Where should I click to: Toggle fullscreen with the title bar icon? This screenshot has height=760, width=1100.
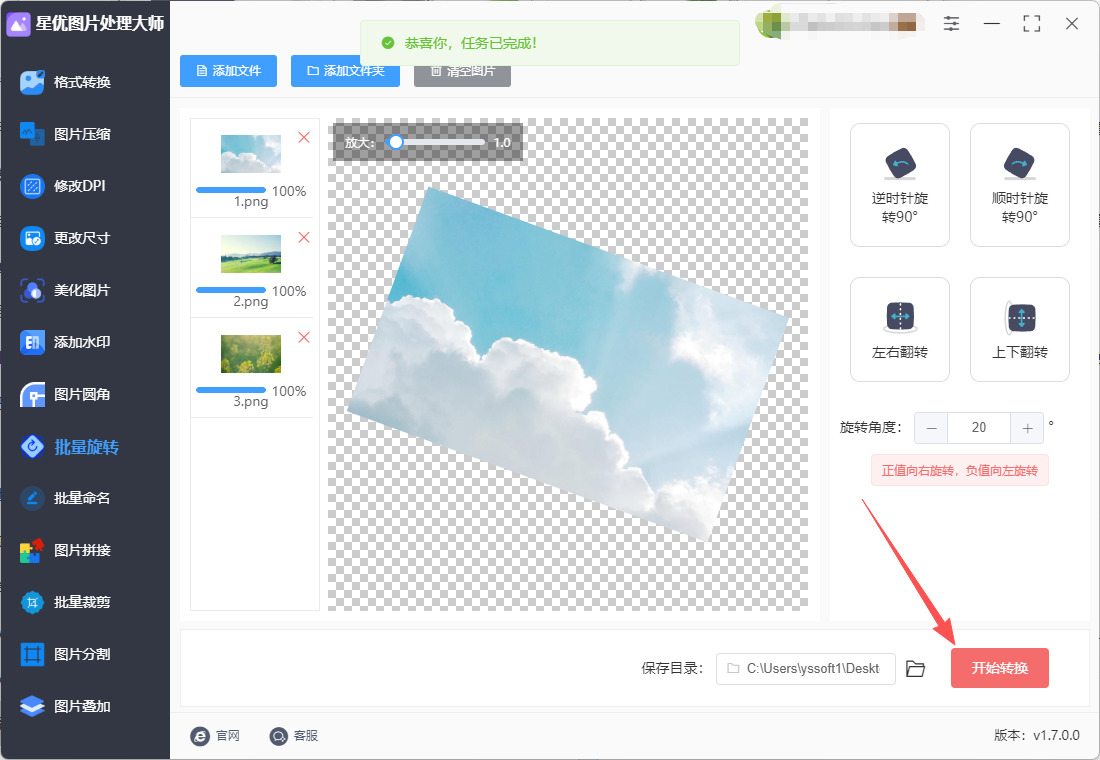(x=1031, y=24)
